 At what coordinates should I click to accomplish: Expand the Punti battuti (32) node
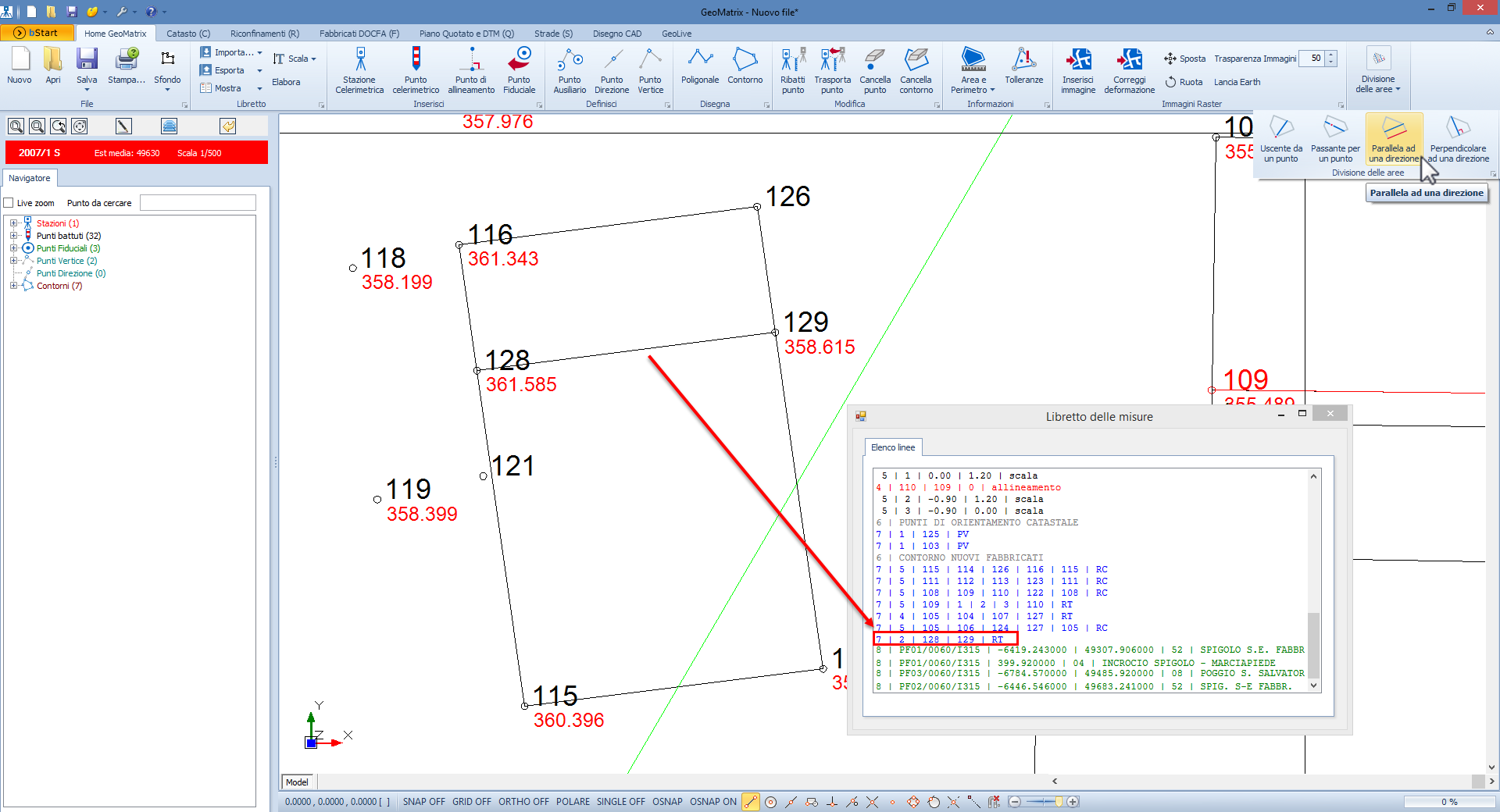13,236
